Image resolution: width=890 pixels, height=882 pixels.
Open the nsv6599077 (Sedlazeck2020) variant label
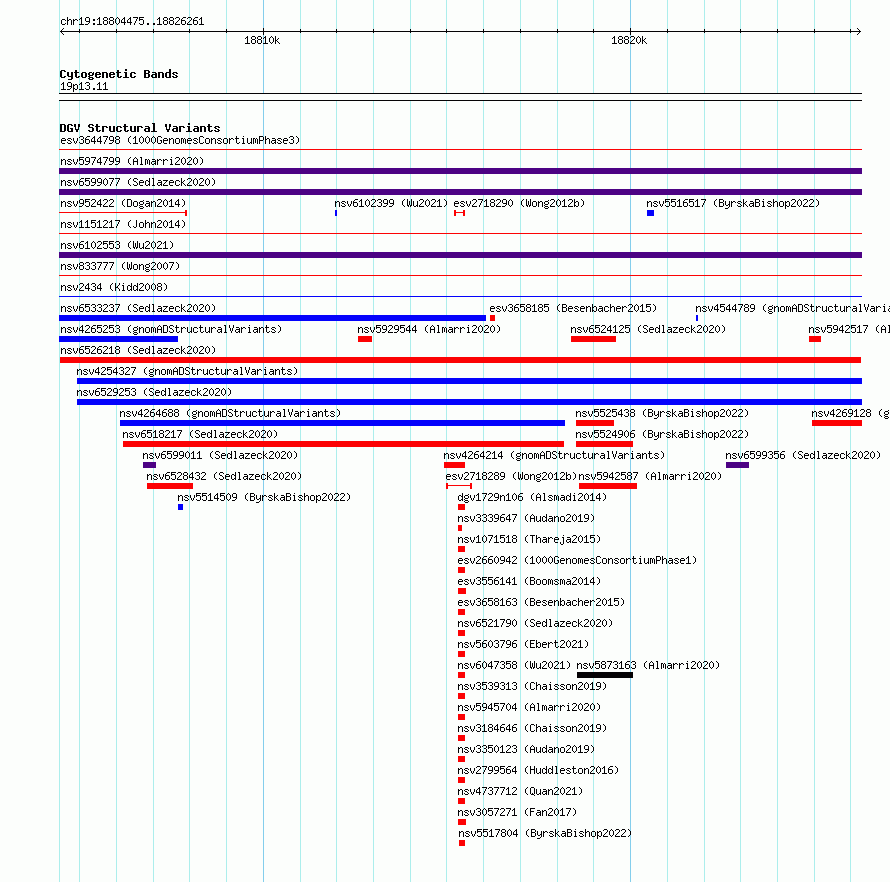click(138, 182)
